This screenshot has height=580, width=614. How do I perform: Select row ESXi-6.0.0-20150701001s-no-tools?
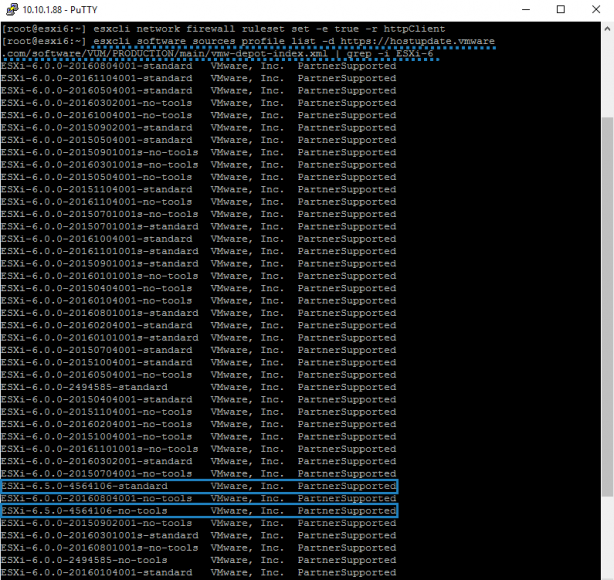click(x=199, y=214)
